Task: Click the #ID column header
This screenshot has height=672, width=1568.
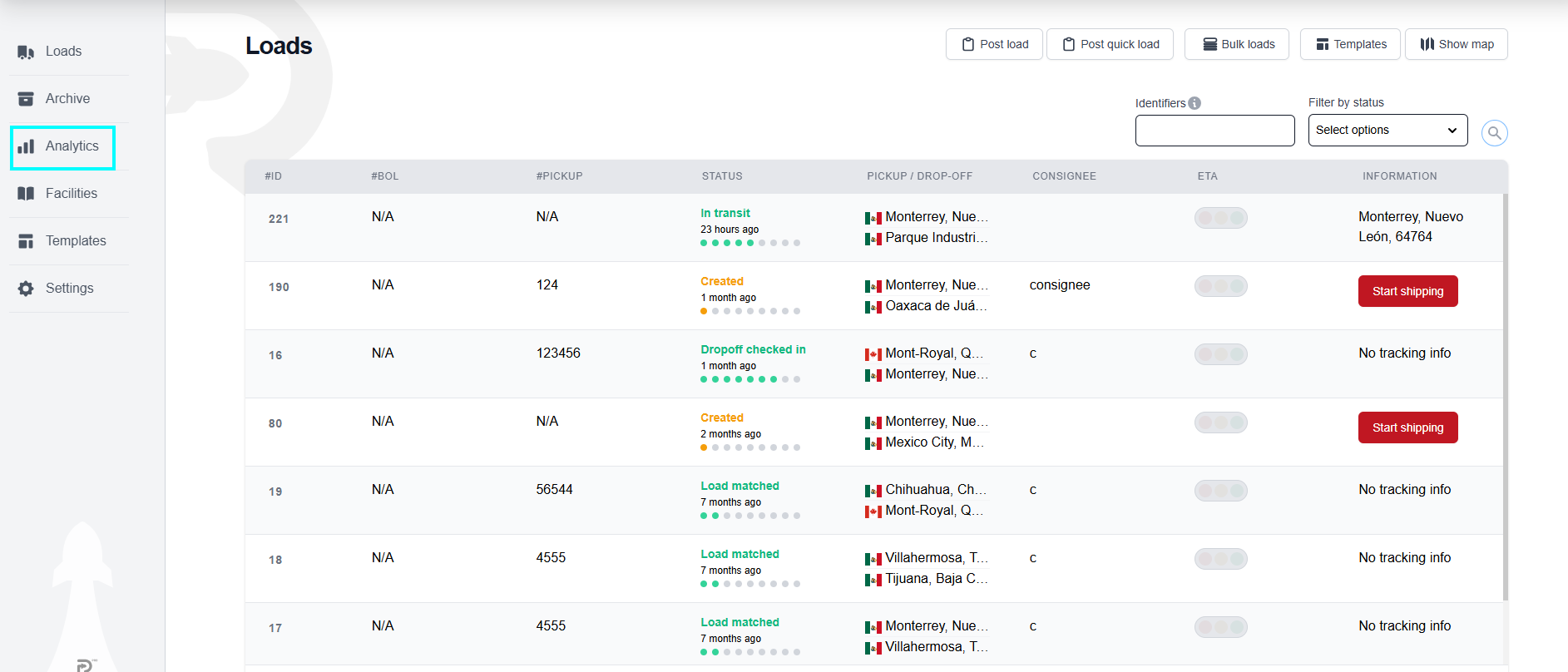Action: point(273,176)
